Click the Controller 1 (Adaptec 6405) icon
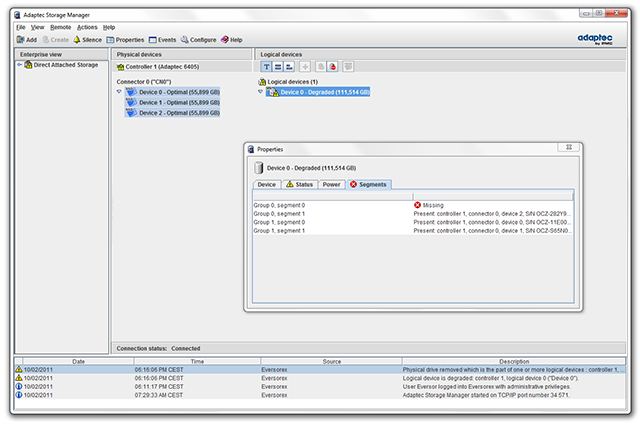This screenshot has height=424, width=640. click(120, 67)
